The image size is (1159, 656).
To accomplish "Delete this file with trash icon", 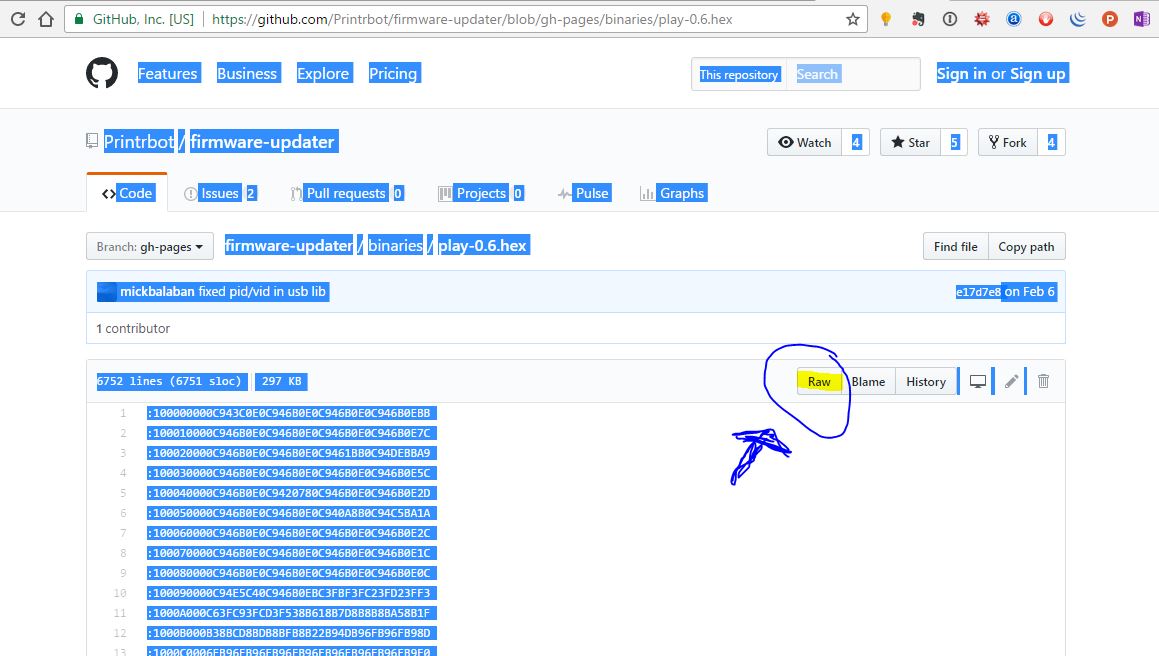I will click(1043, 382).
